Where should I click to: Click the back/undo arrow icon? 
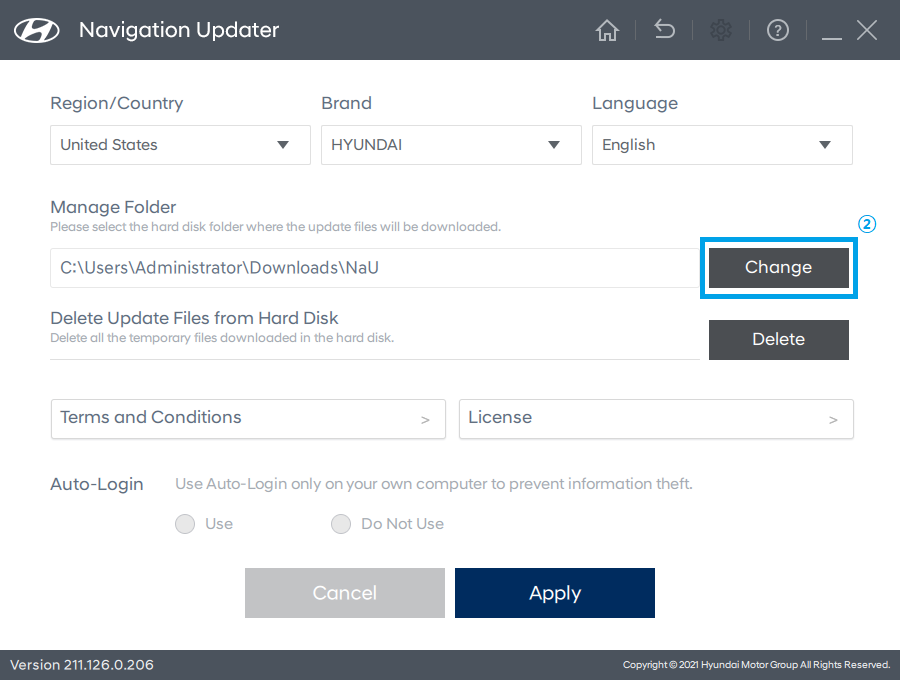click(664, 30)
